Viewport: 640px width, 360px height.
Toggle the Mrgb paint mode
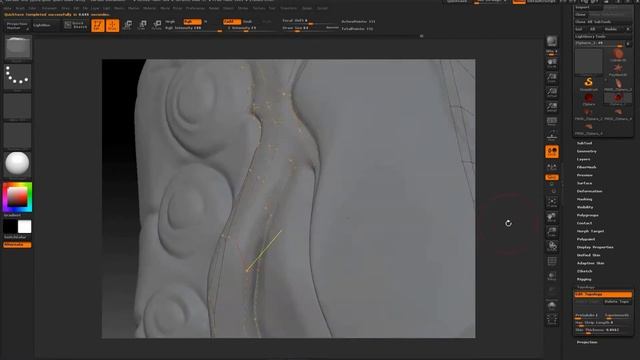coord(170,22)
